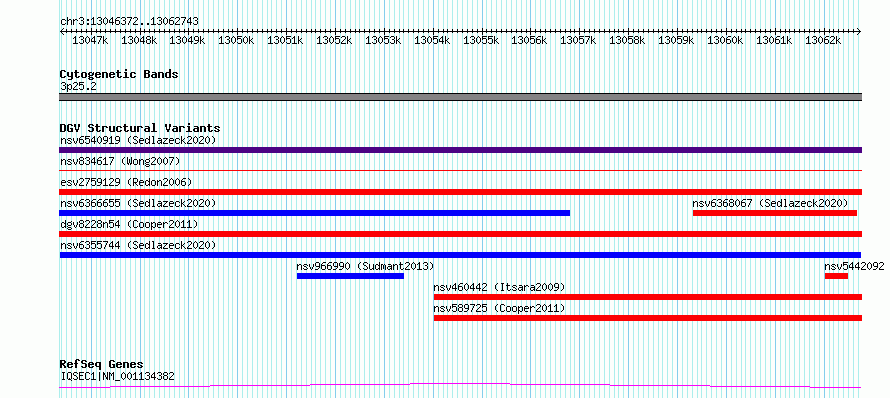Open the nsv834617 (Wong2007) label
The image size is (890, 398).
pos(120,161)
